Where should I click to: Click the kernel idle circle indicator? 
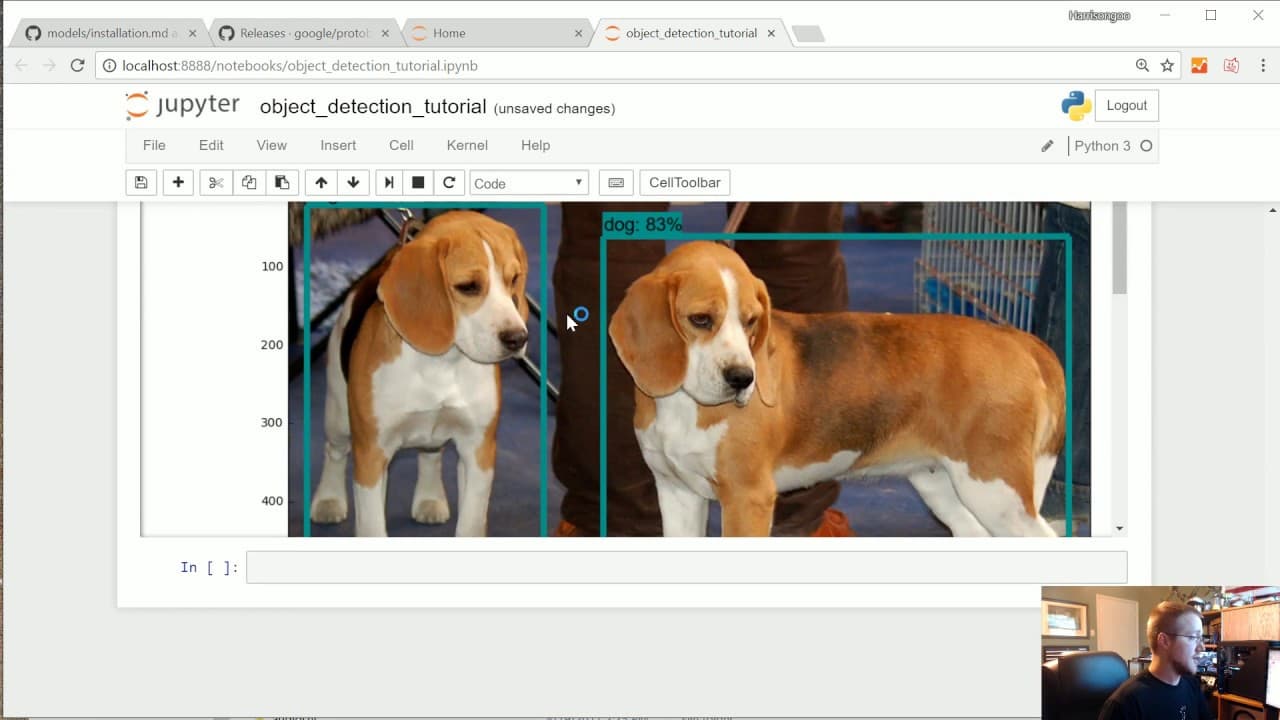point(1146,146)
